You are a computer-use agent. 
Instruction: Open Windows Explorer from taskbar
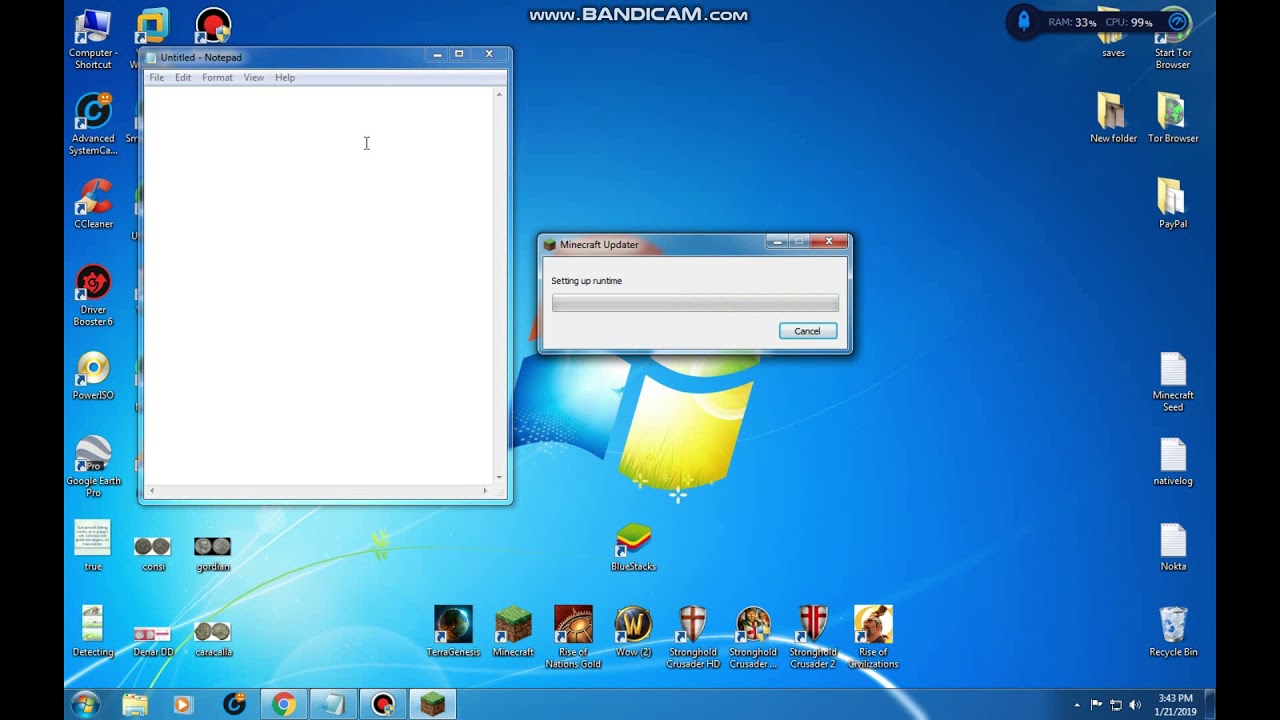point(135,705)
